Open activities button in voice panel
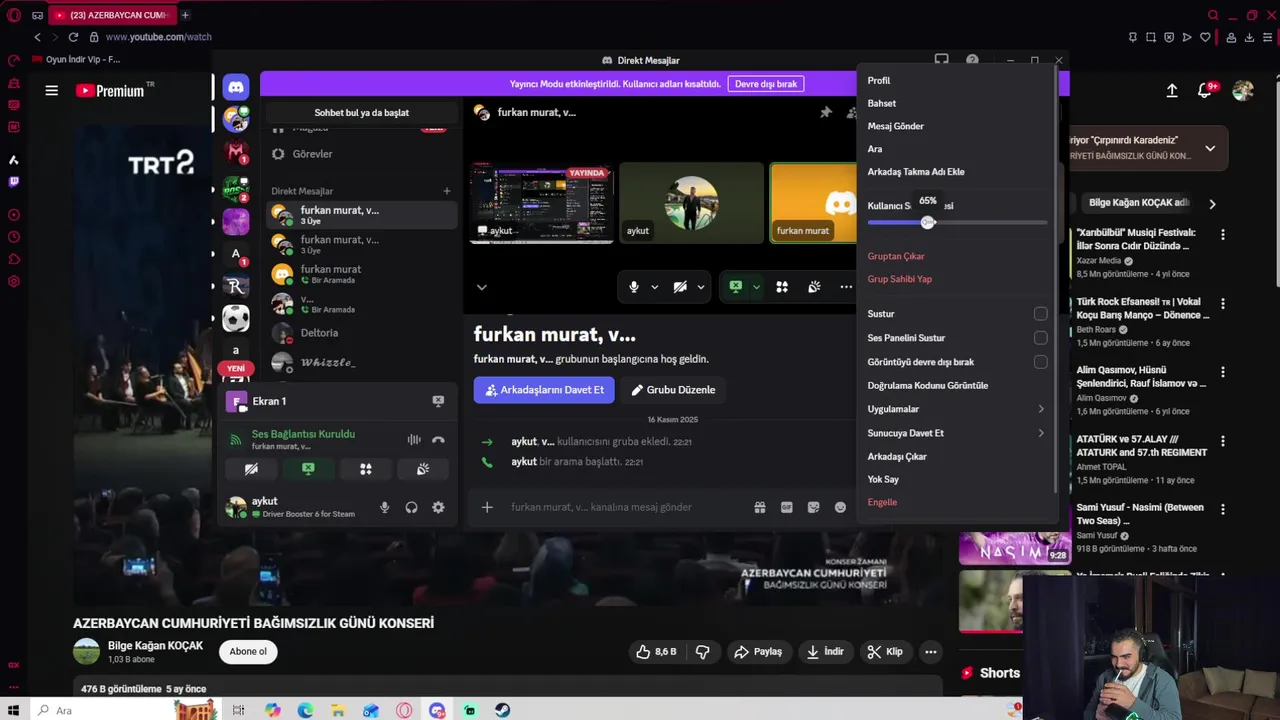 pos(366,469)
